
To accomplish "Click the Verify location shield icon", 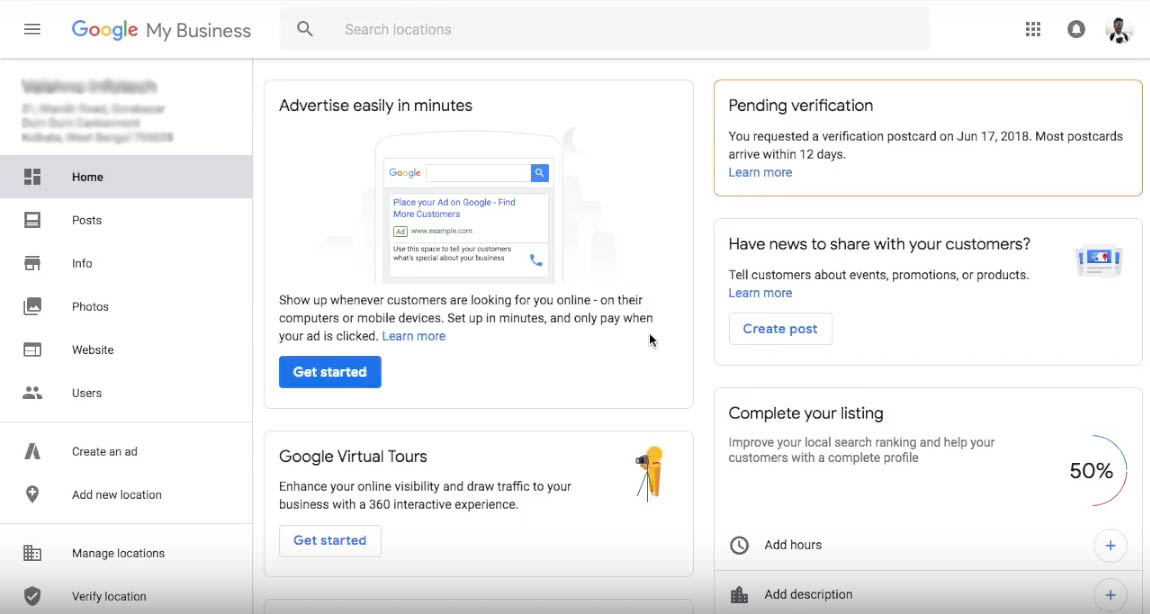I will tap(32, 596).
